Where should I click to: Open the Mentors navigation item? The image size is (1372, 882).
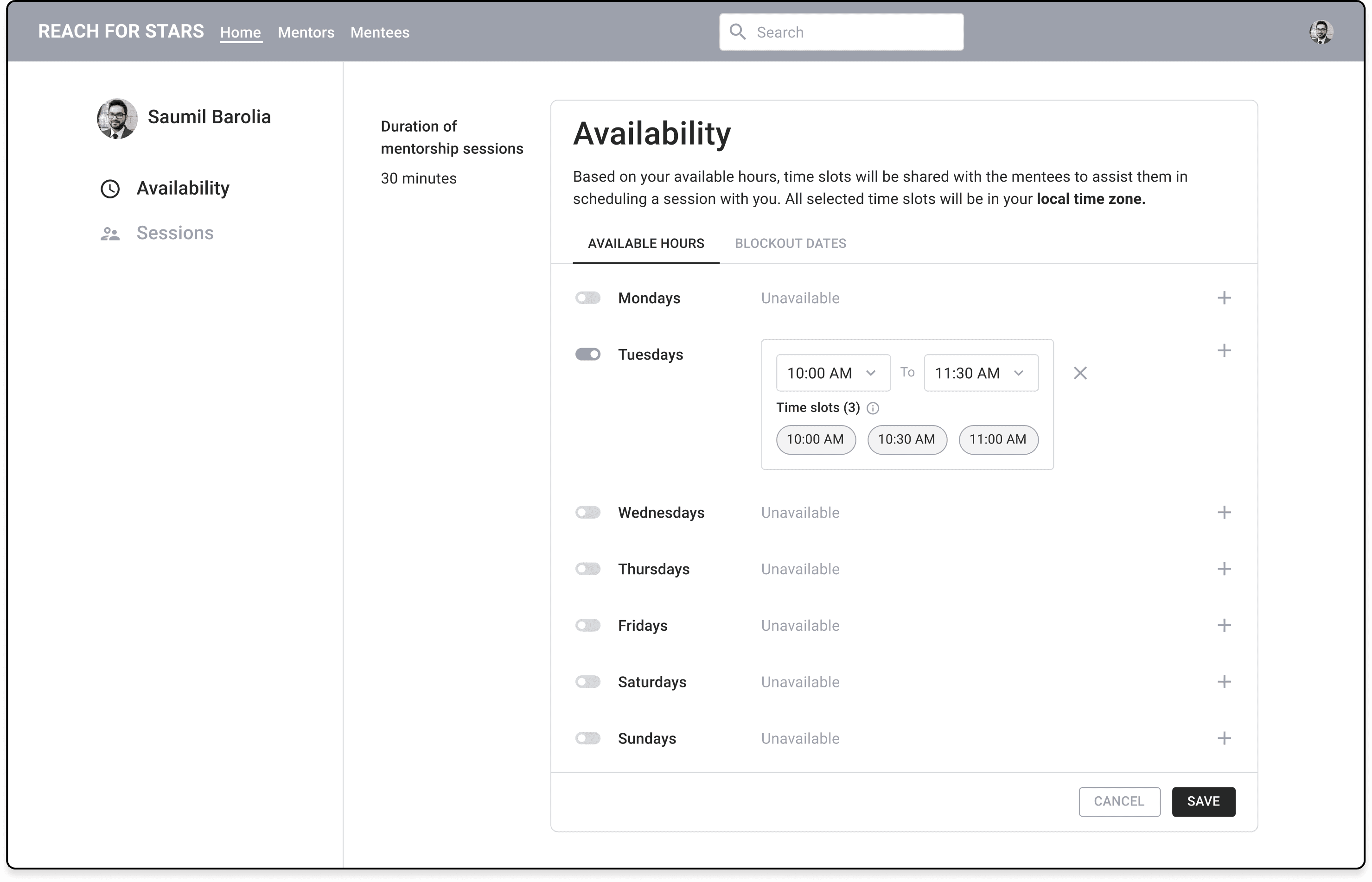[306, 32]
